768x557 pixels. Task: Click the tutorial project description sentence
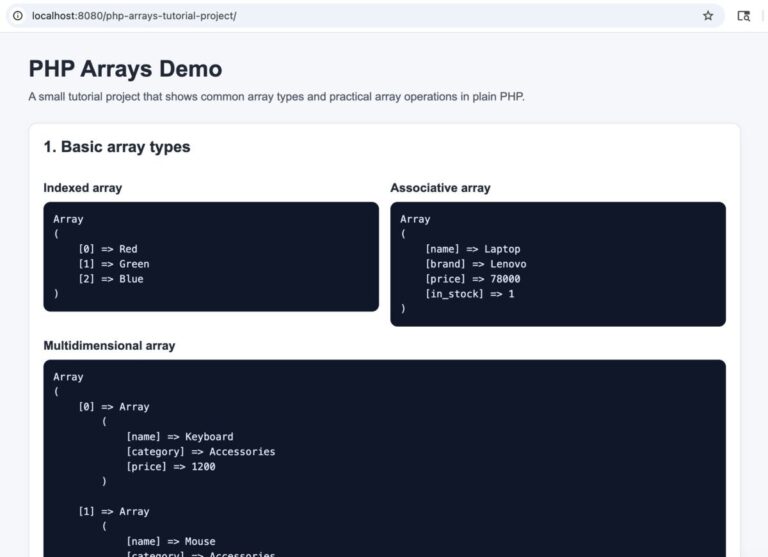[276, 97]
